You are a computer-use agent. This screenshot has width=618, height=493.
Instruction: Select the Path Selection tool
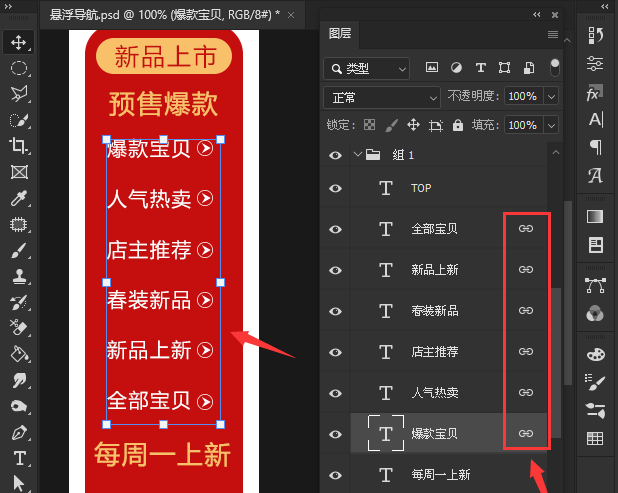(18, 483)
